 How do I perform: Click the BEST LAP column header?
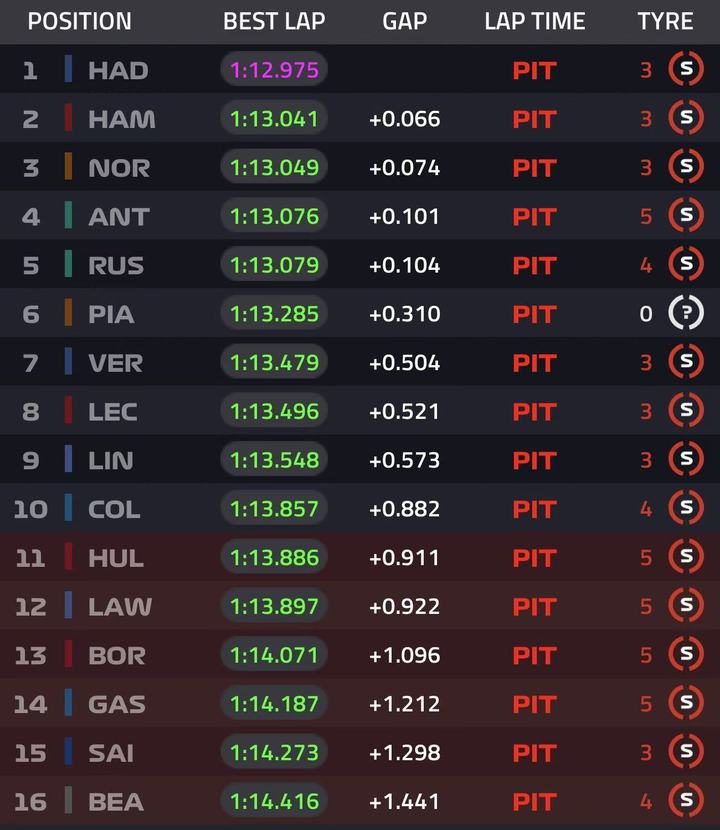(274, 21)
